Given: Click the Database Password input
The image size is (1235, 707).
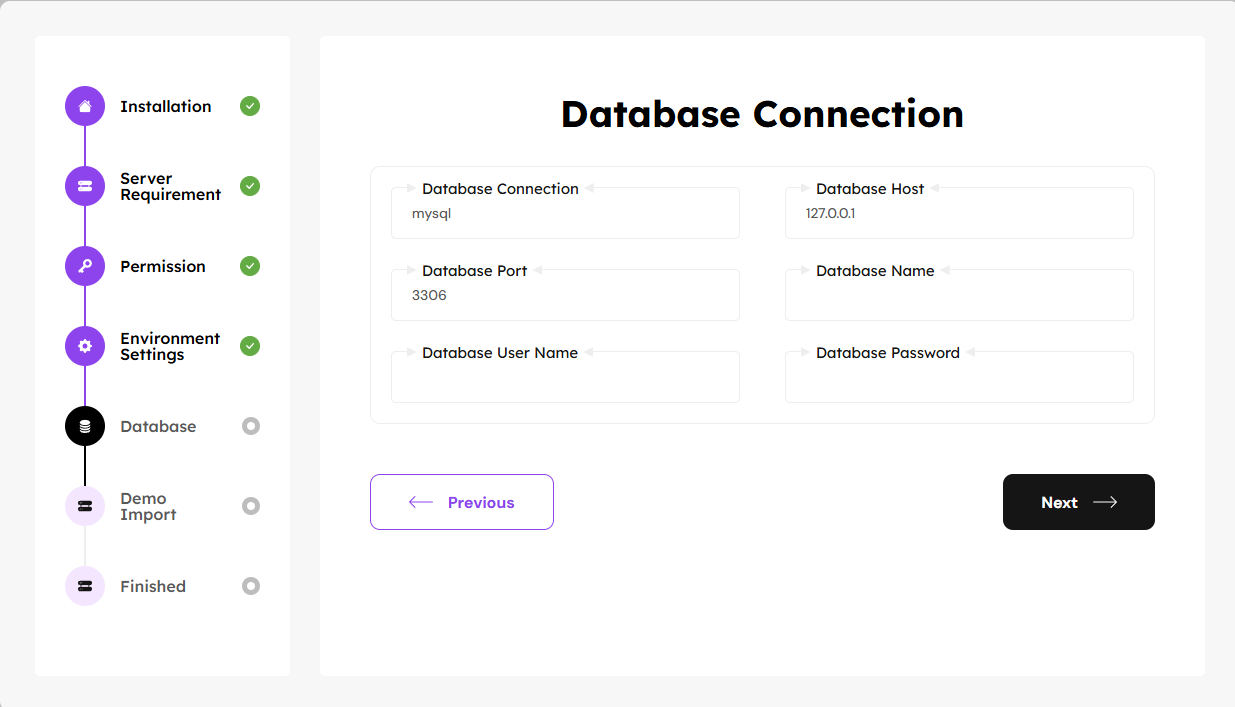Looking at the screenshot, I should pos(959,379).
